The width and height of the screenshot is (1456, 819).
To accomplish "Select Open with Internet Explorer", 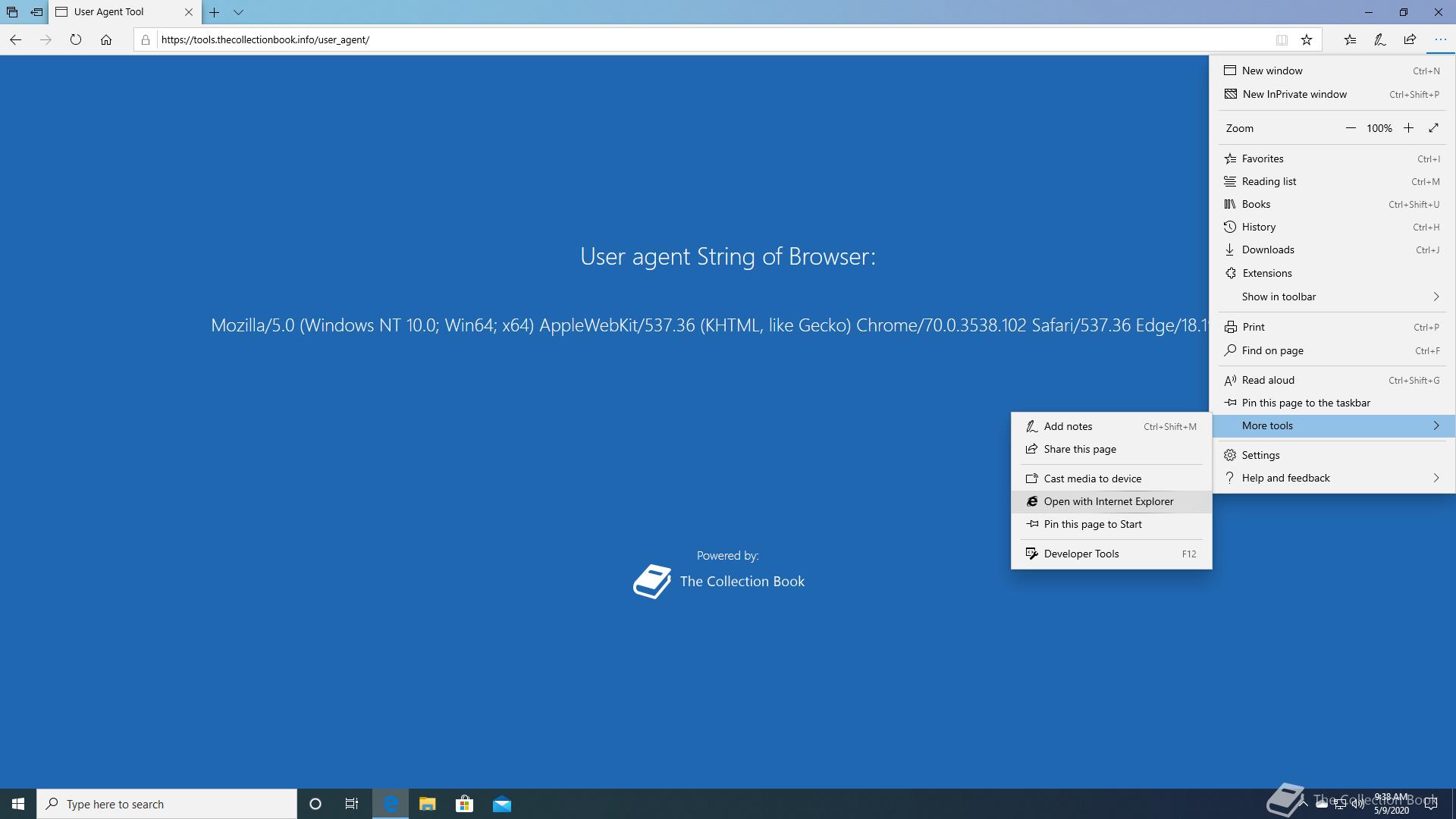I will (x=1108, y=501).
